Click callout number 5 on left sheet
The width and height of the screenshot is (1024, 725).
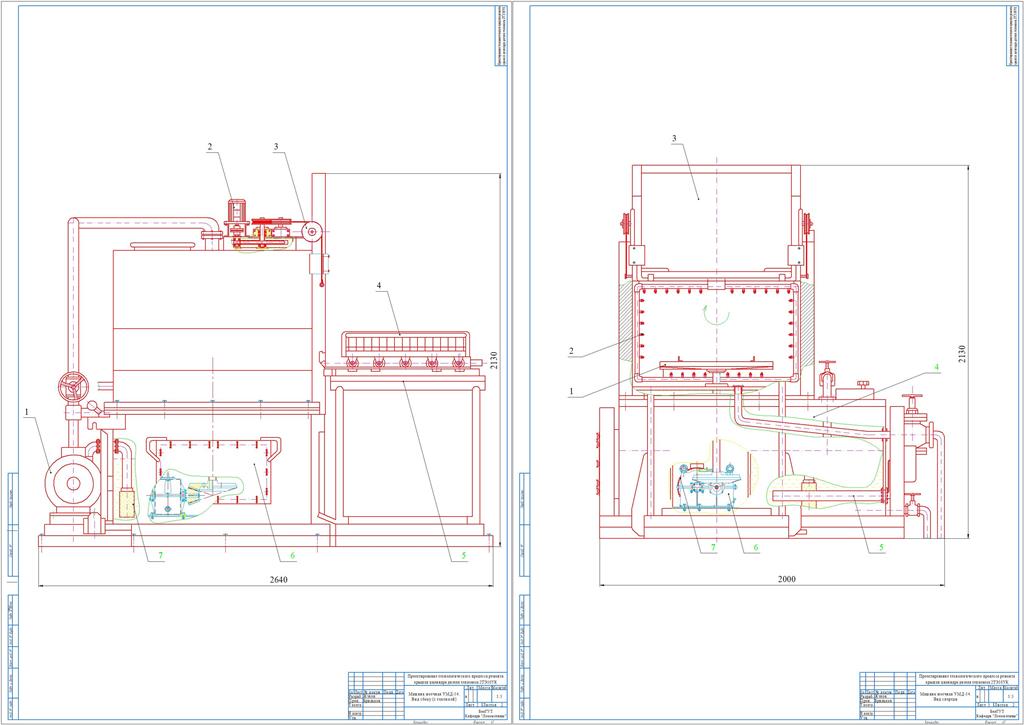(464, 556)
